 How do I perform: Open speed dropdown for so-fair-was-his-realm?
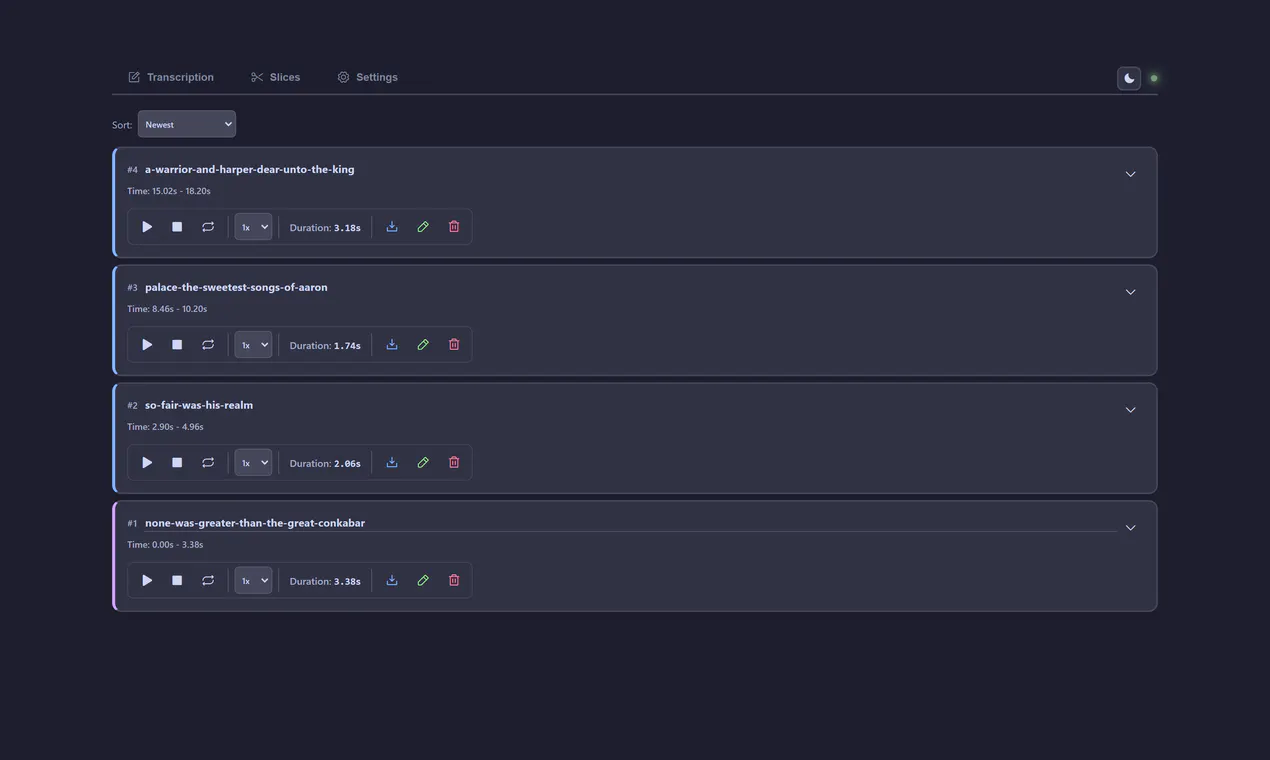tap(253, 463)
